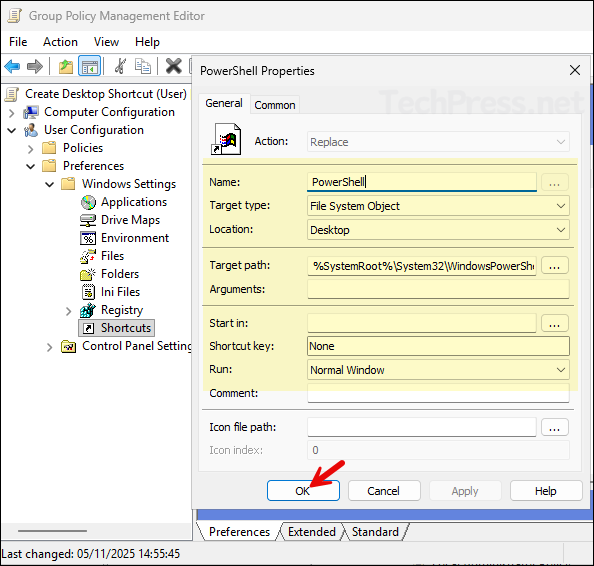
Task: Click the Start in field
Action: coord(422,324)
